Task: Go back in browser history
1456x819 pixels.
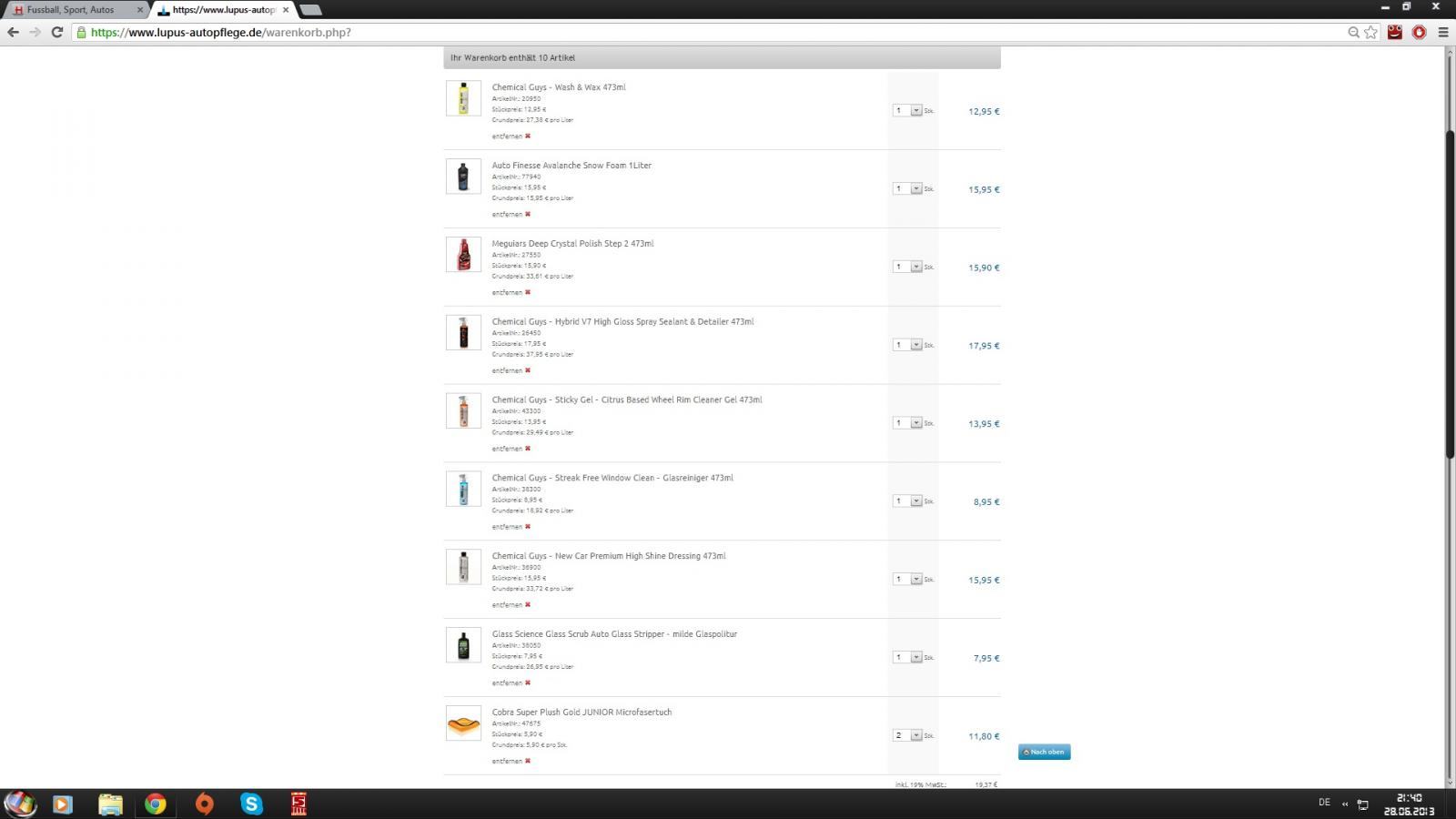Action: (x=13, y=32)
